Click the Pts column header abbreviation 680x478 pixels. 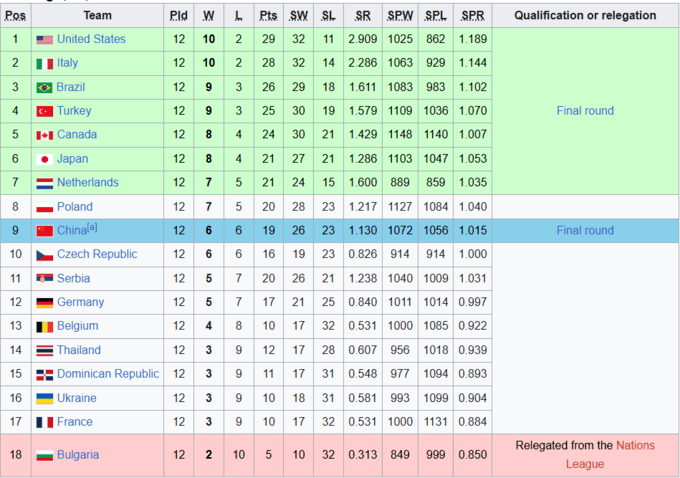(x=268, y=16)
